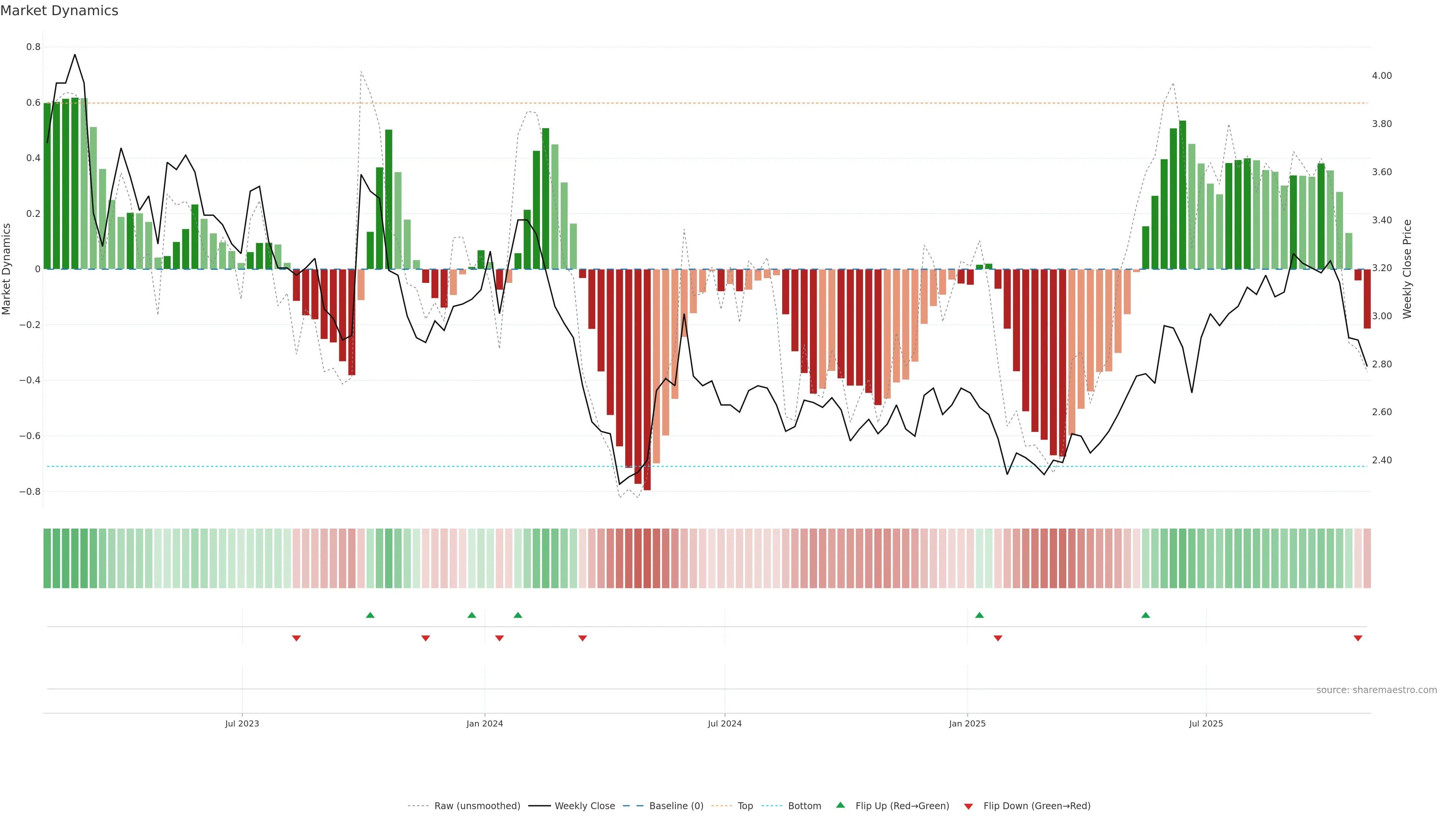Click the first green flip-up marker after Jul 2023
This screenshot has width=1456, height=819.
(x=370, y=615)
